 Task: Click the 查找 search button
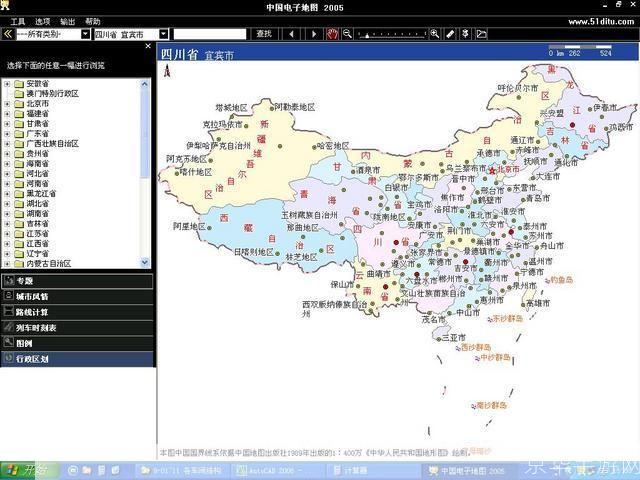coord(264,34)
